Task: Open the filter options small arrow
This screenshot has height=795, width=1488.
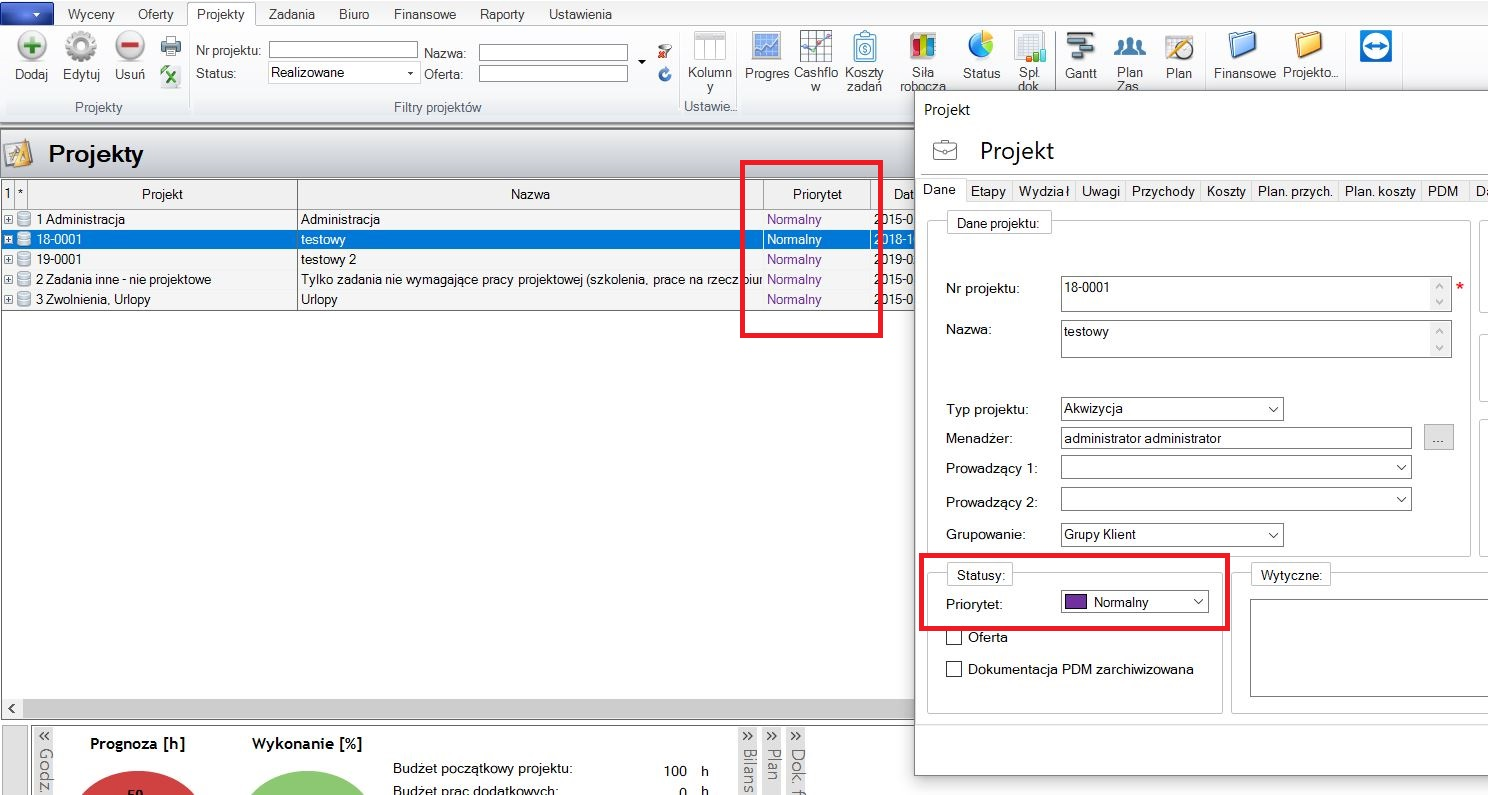Action: click(641, 62)
